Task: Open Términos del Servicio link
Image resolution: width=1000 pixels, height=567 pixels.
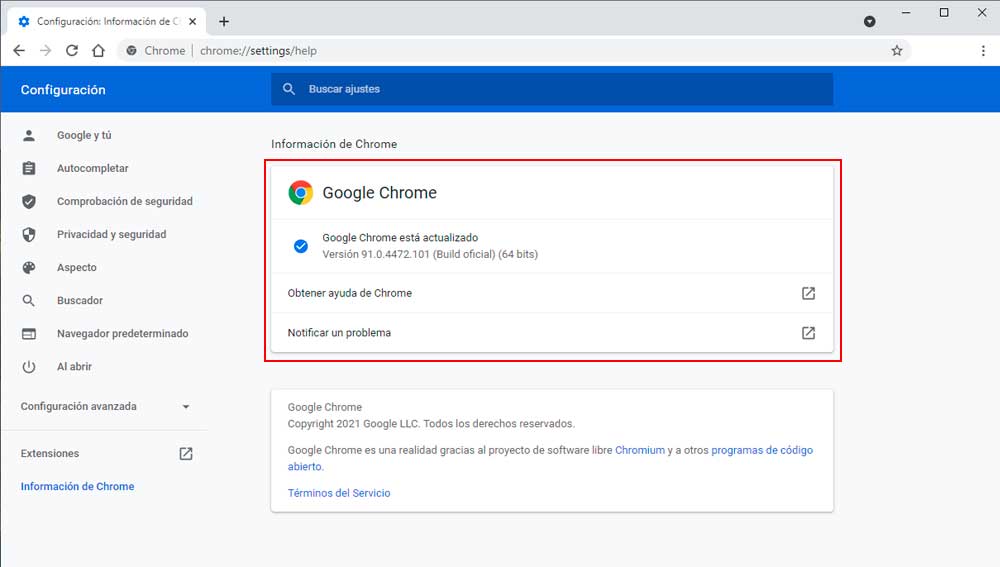Action: (339, 493)
